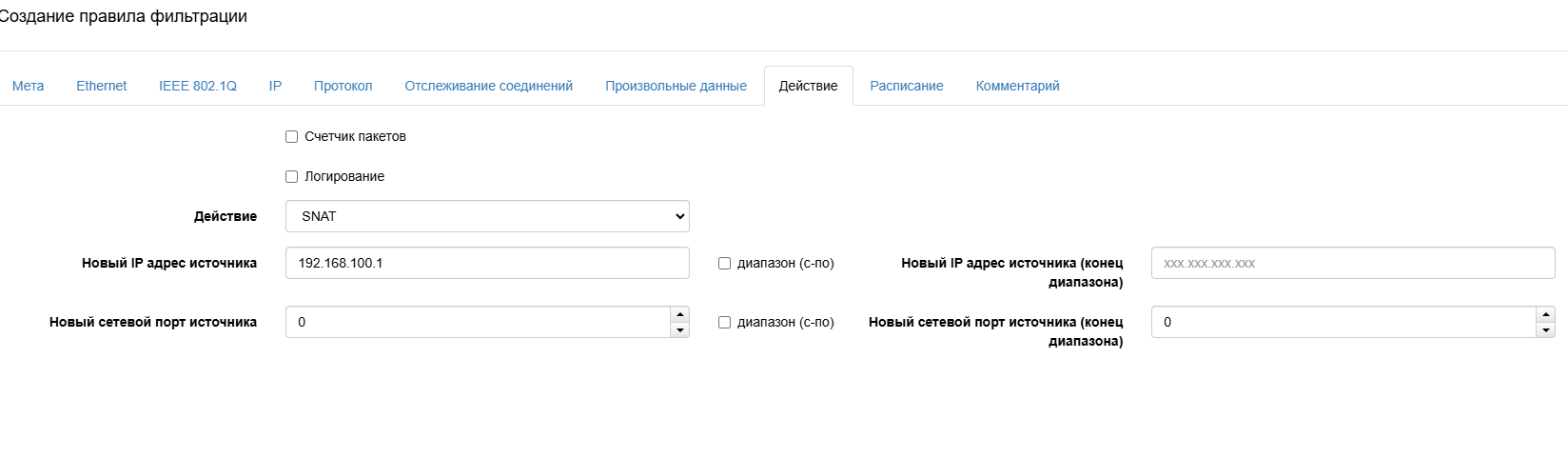Open the Произвольные данные tab
Viewport: 1568px width, 458px height.
click(x=676, y=86)
